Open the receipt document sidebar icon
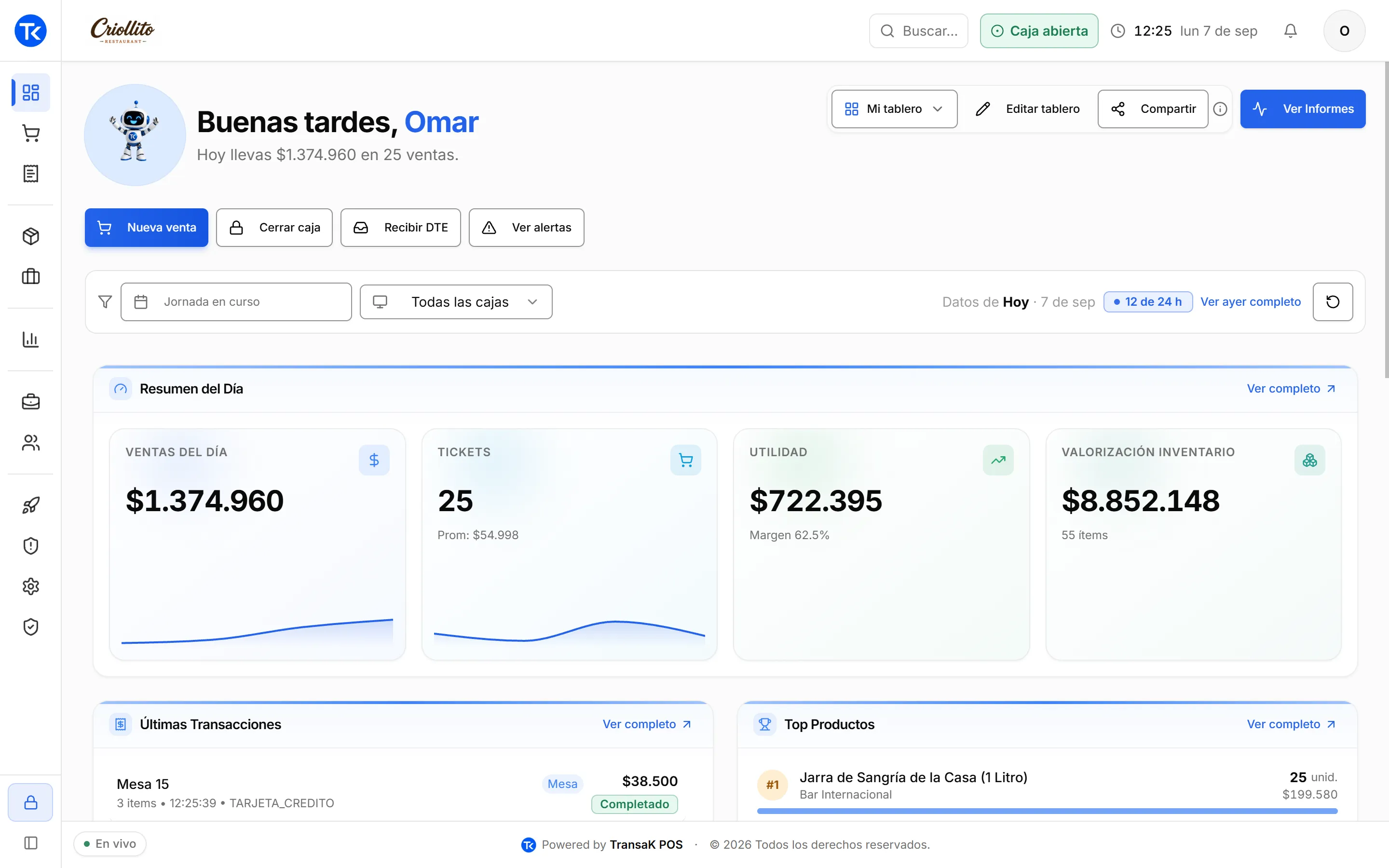The height and width of the screenshot is (868, 1389). point(30,174)
